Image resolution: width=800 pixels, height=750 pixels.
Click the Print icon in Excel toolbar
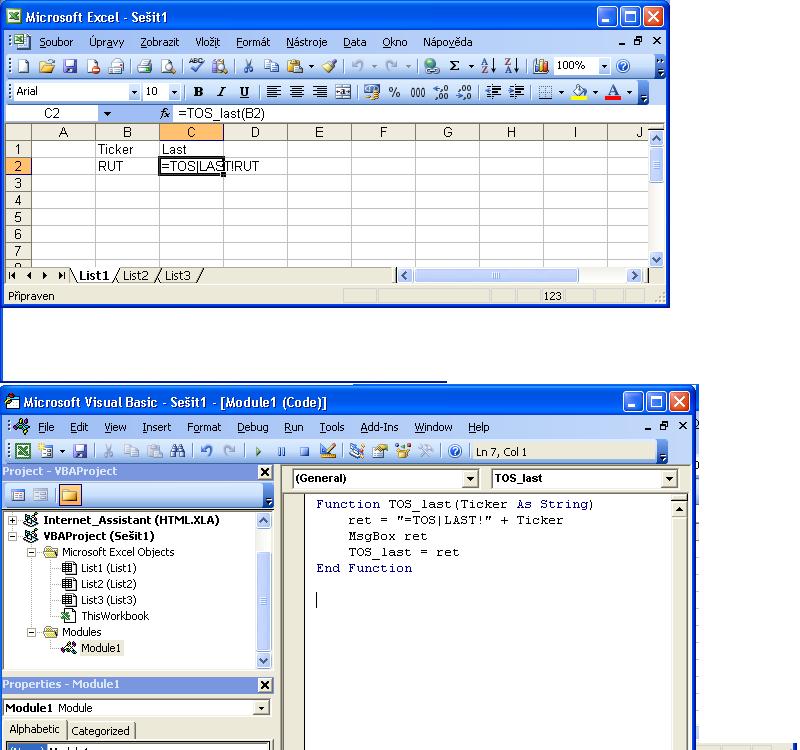144,66
